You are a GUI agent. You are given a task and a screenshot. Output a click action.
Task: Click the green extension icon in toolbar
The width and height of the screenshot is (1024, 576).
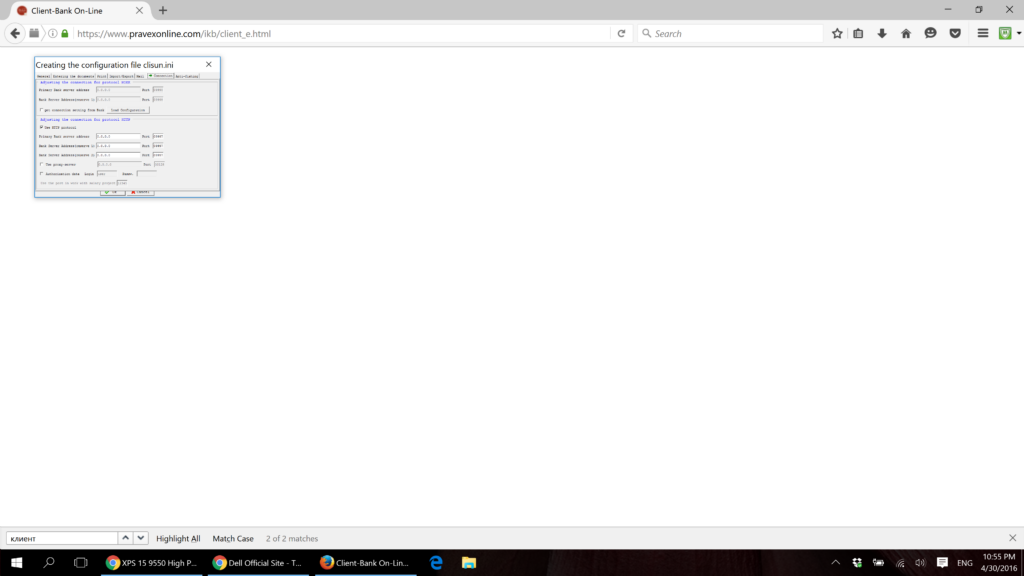[x=1005, y=33]
